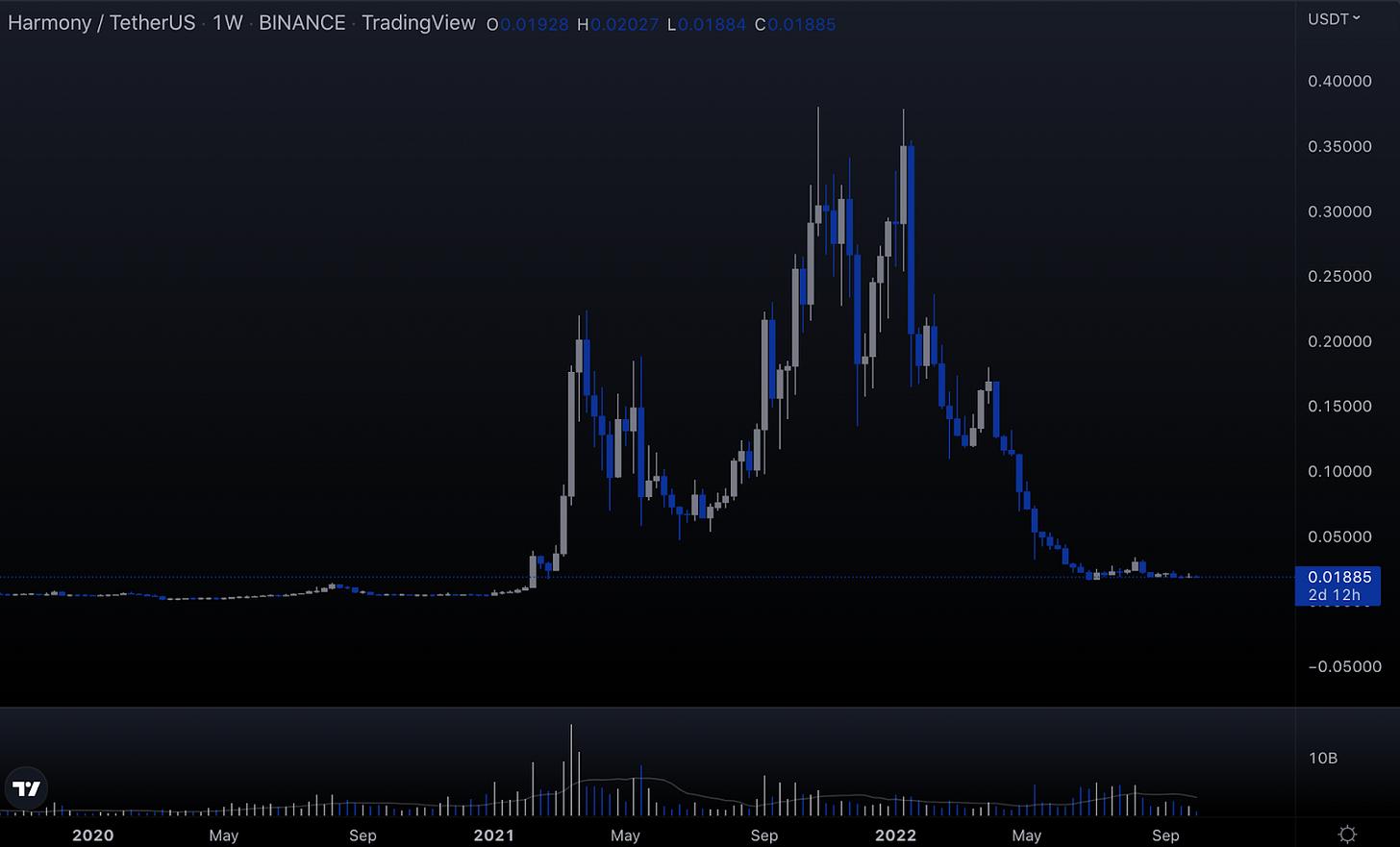This screenshot has height=847, width=1400.
Task: Open chart settings gear icon
Action: click(1347, 835)
